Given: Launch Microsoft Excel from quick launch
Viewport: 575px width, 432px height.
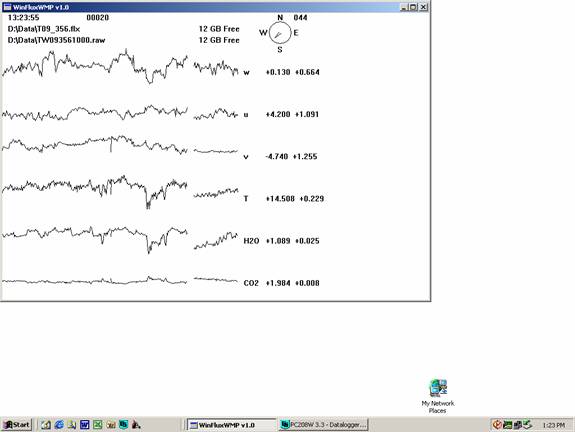Looking at the screenshot, I should coord(98,425).
